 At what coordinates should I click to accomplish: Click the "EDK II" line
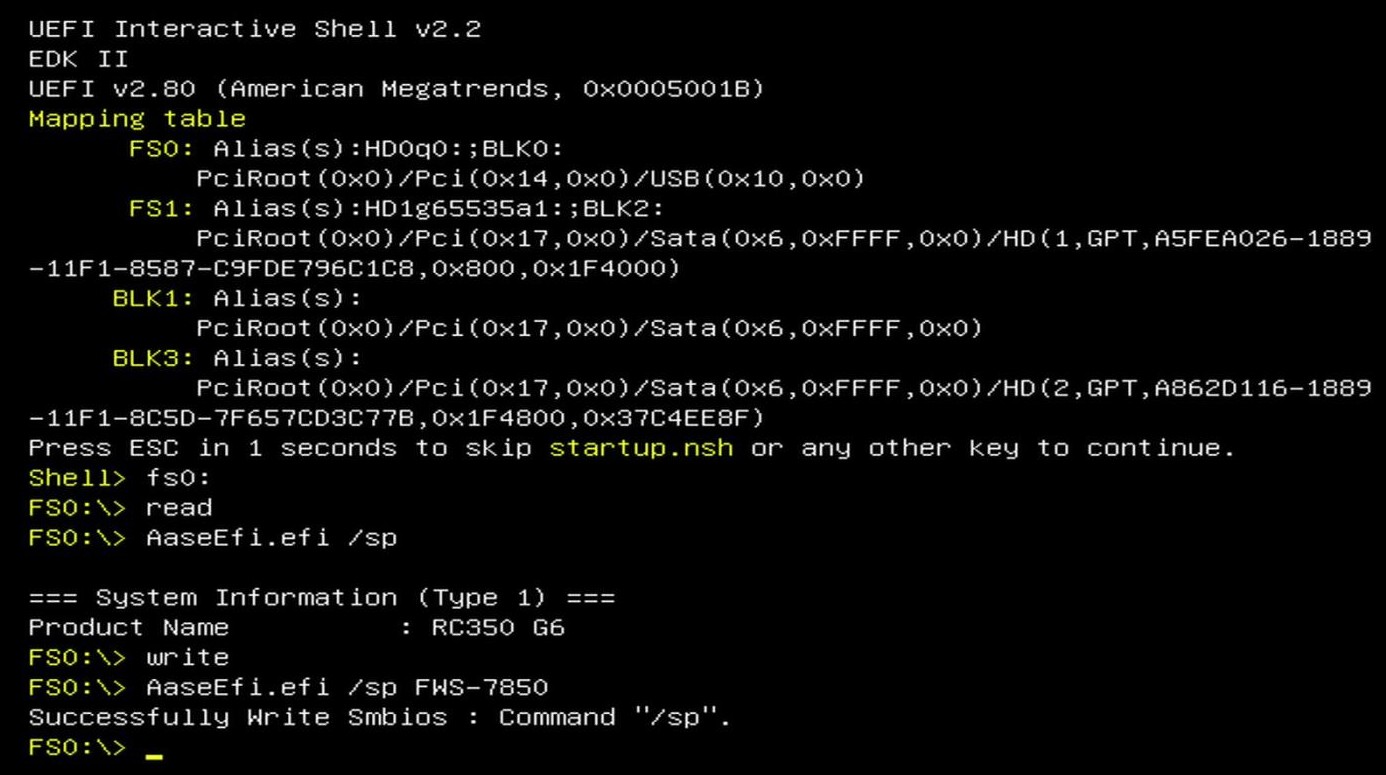click(78, 59)
